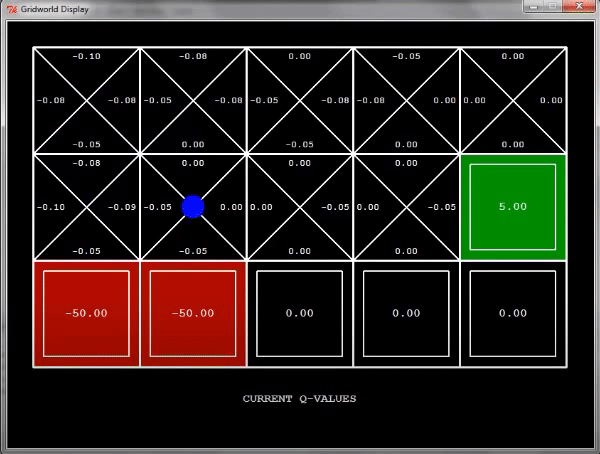
Task: Click the 0.00 cell directly left of bottom-right cell
Action: pos(406,314)
